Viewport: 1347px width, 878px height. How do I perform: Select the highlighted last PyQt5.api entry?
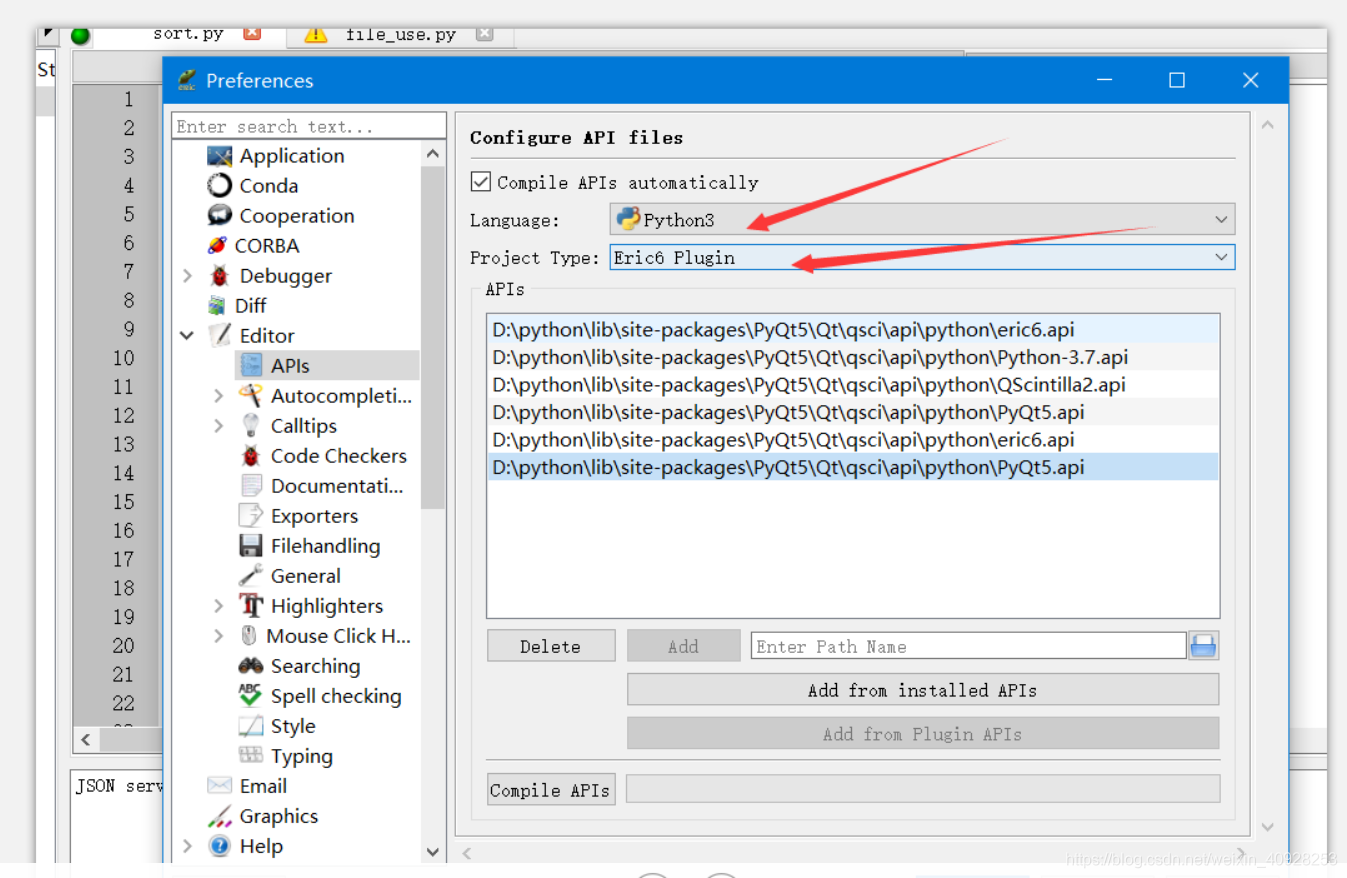853,467
